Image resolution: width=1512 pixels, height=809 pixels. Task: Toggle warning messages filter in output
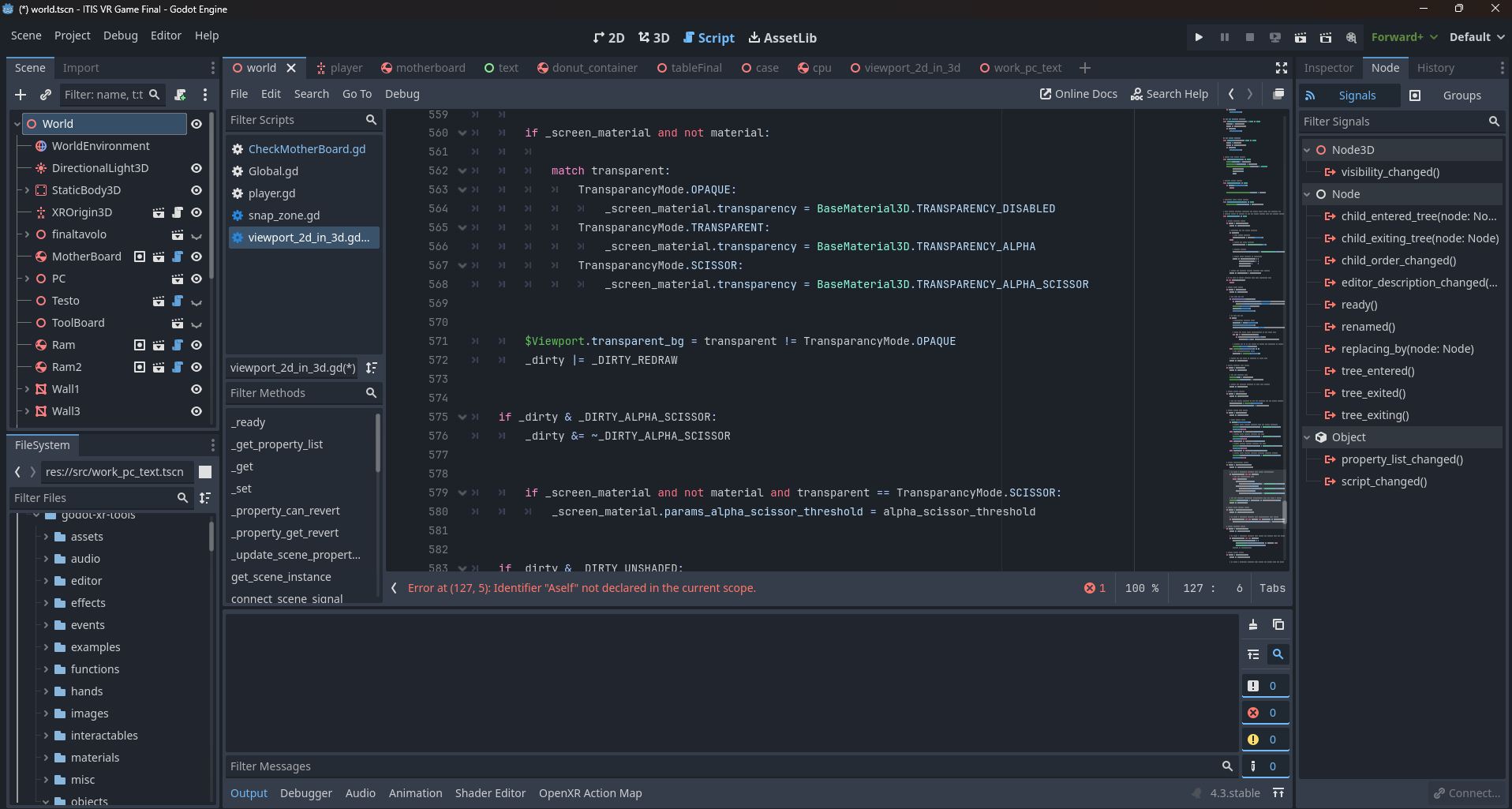[x=1265, y=740]
